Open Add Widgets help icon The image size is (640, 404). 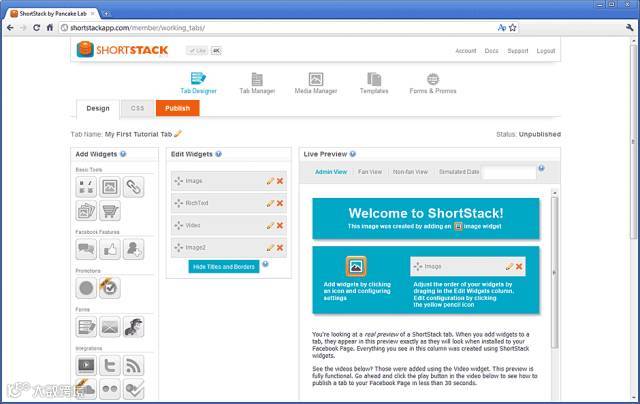123,154
